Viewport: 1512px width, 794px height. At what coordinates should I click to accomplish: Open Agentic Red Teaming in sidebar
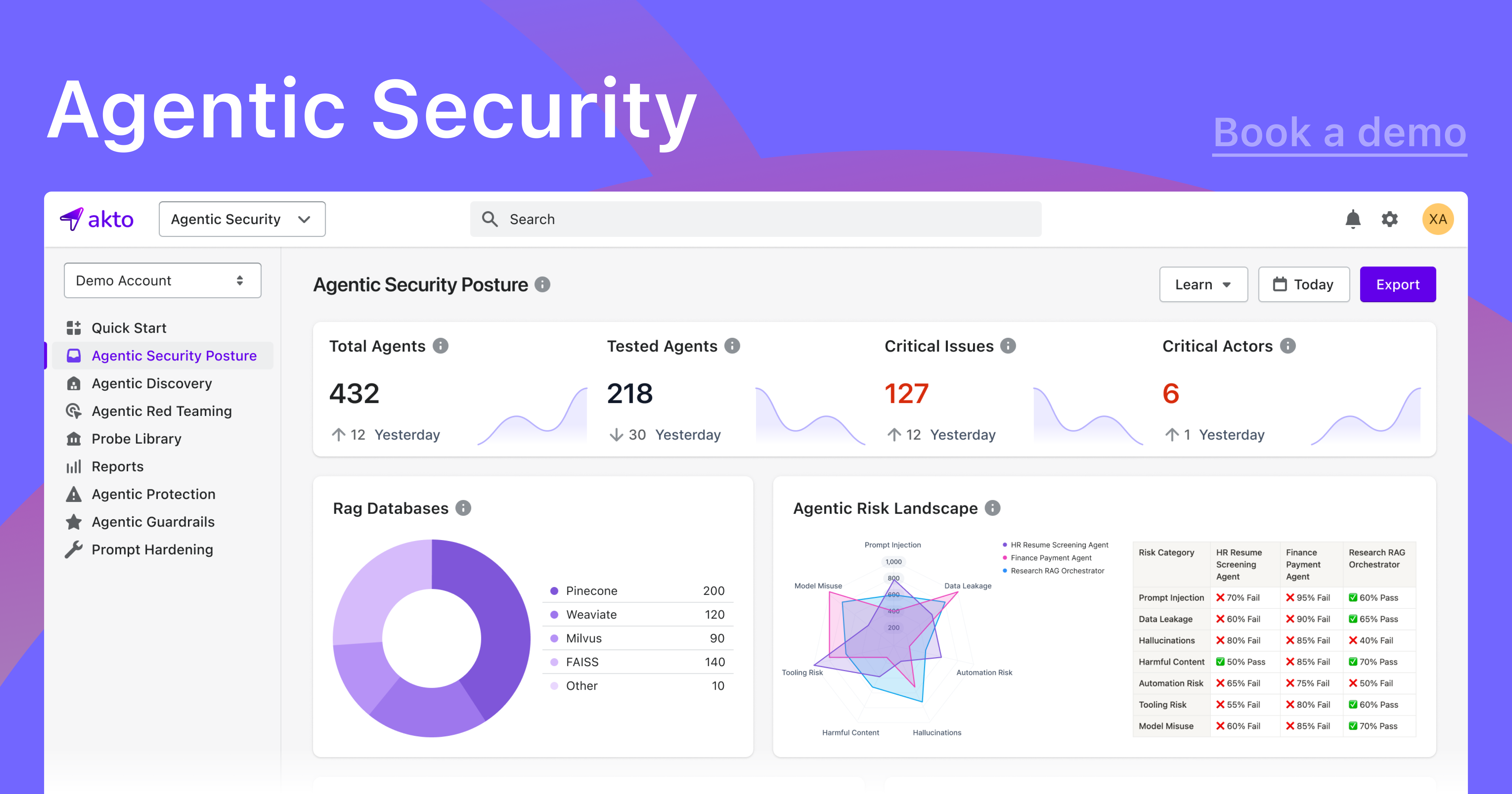tap(161, 411)
